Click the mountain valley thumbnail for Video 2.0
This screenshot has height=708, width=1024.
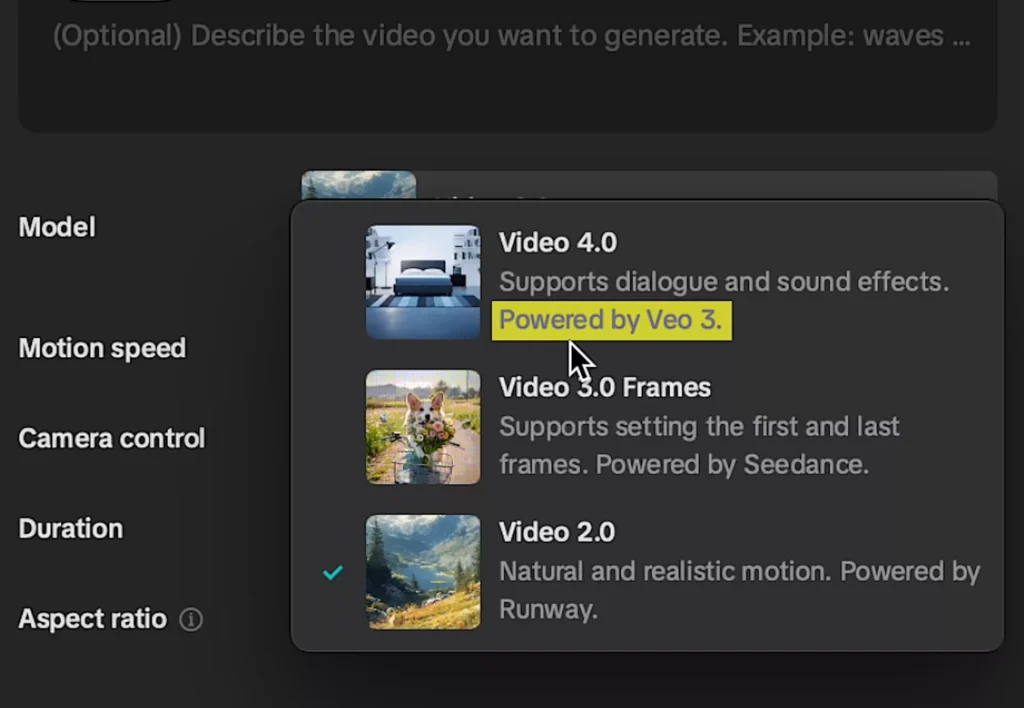423,572
